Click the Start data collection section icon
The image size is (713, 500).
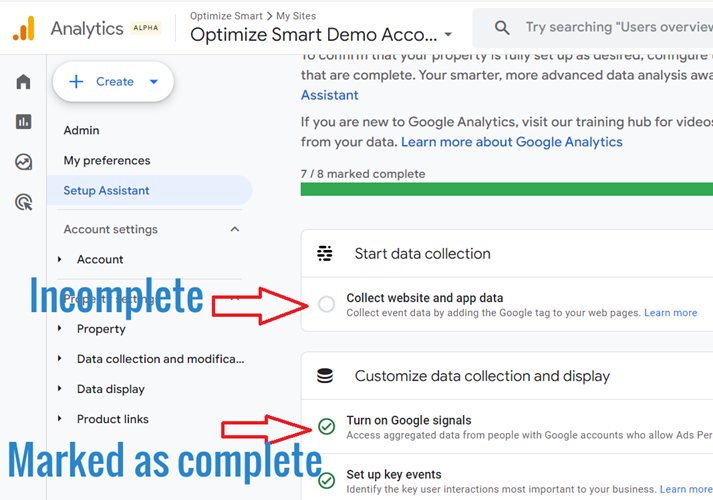[x=325, y=254]
